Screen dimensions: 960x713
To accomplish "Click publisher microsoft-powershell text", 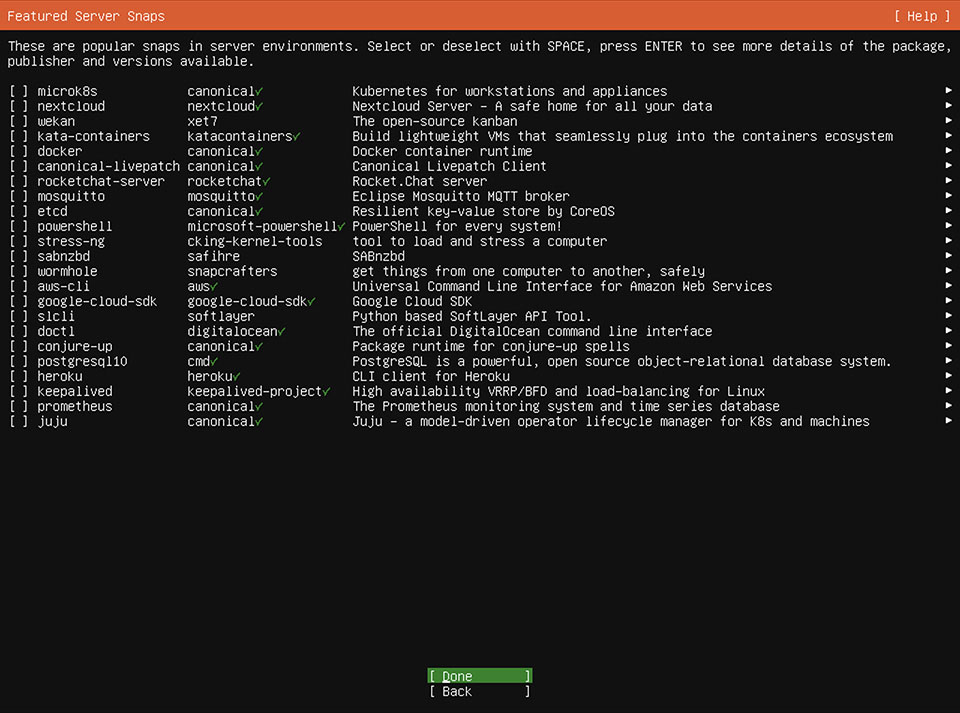I will pos(262,226).
